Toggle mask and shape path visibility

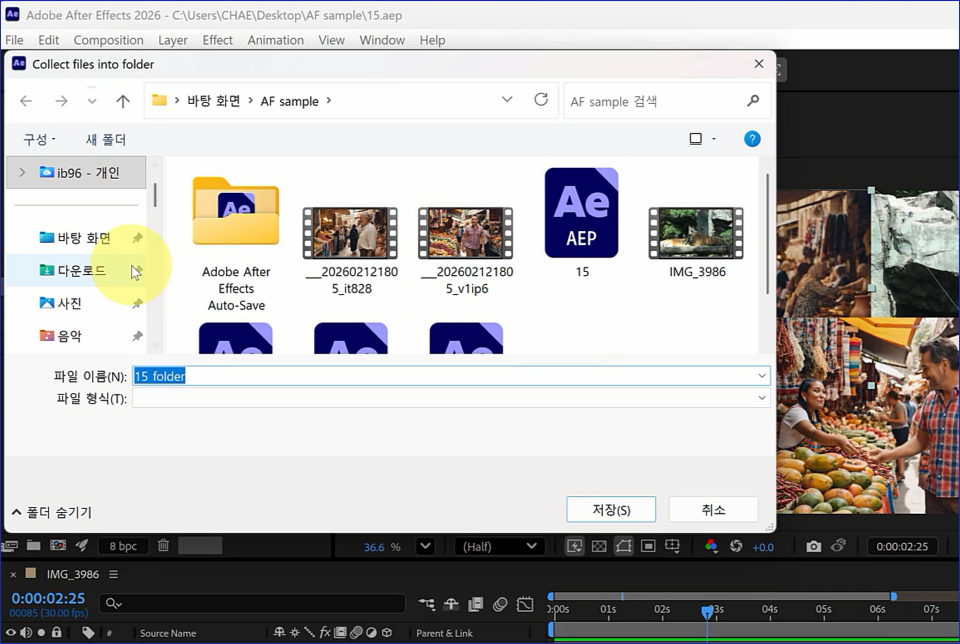click(x=624, y=546)
